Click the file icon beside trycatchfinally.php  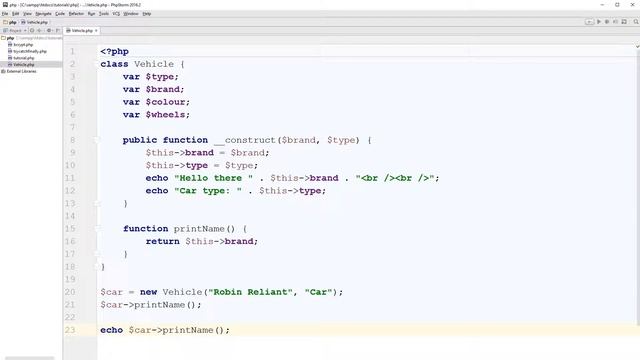click(x=10, y=51)
